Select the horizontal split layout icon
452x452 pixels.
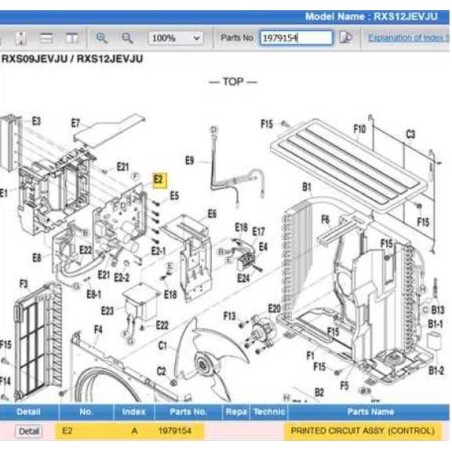point(46,38)
